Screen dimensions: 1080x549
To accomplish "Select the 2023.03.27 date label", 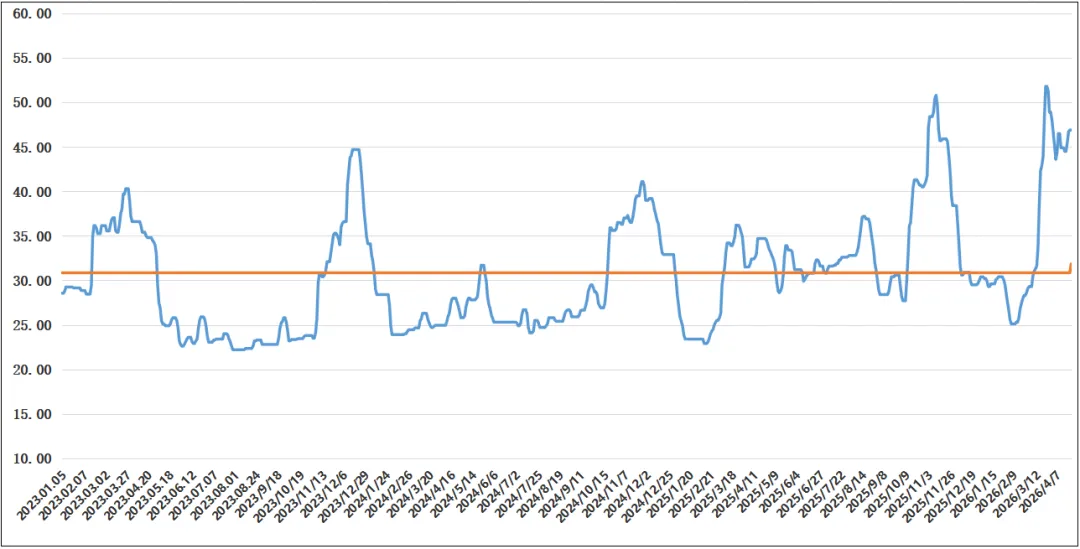I will (104, 495).
